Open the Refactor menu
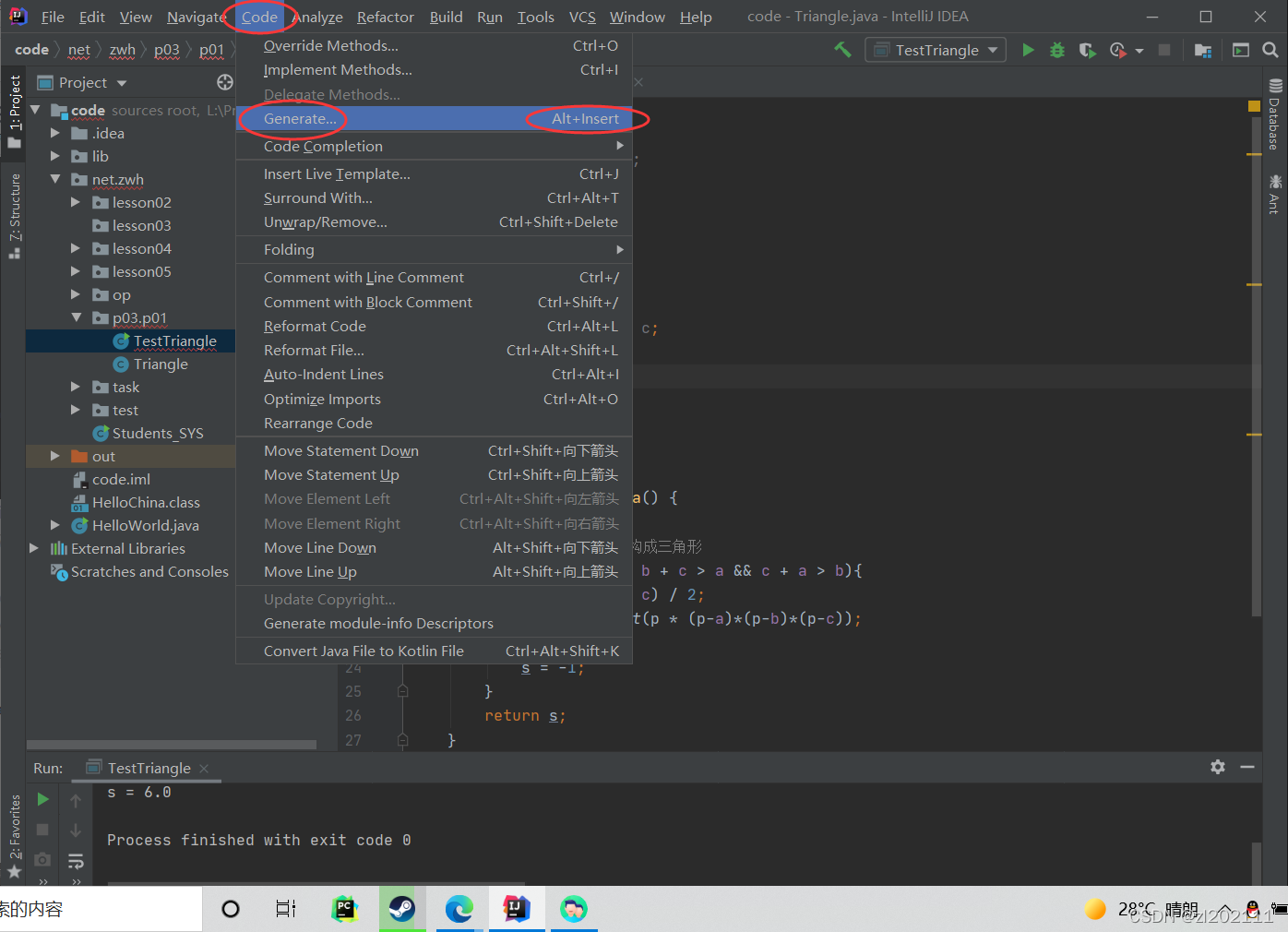This screenshot has width=1288, height=932. point(386,17)
